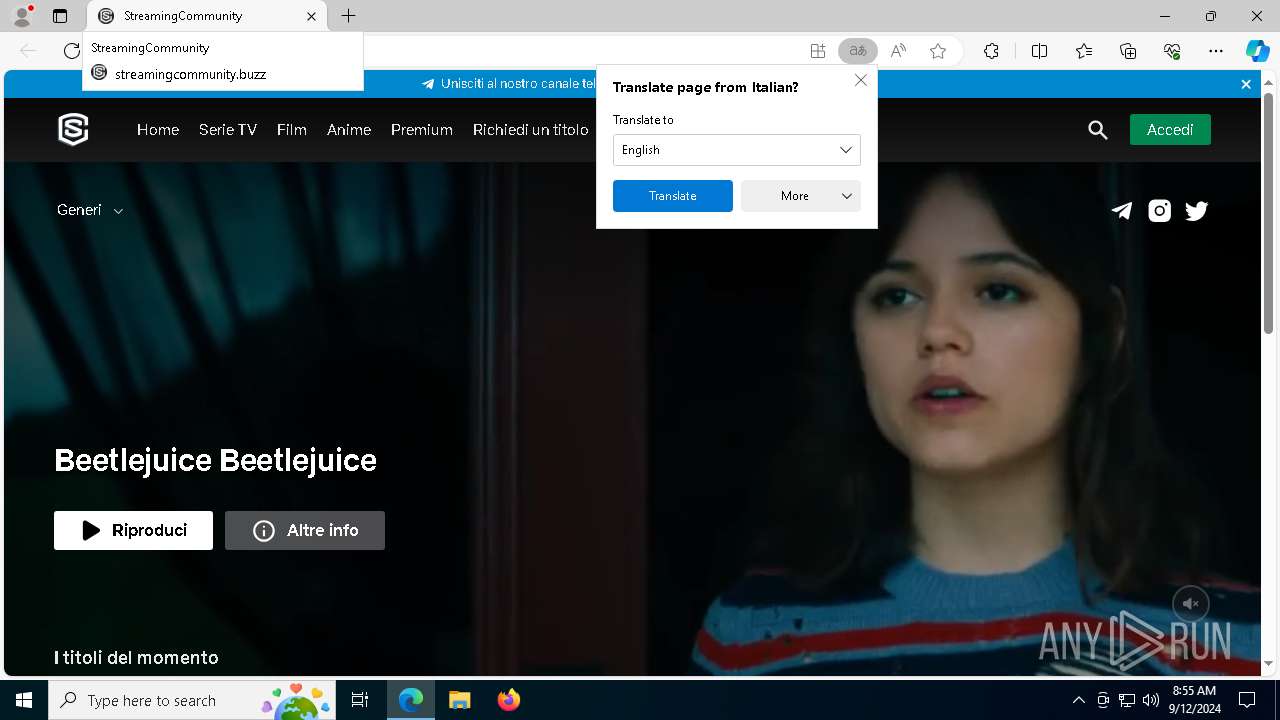This screenshot has width=1280, height=720.
Task: Close the Translate popup
Action: tap(860, 80)
